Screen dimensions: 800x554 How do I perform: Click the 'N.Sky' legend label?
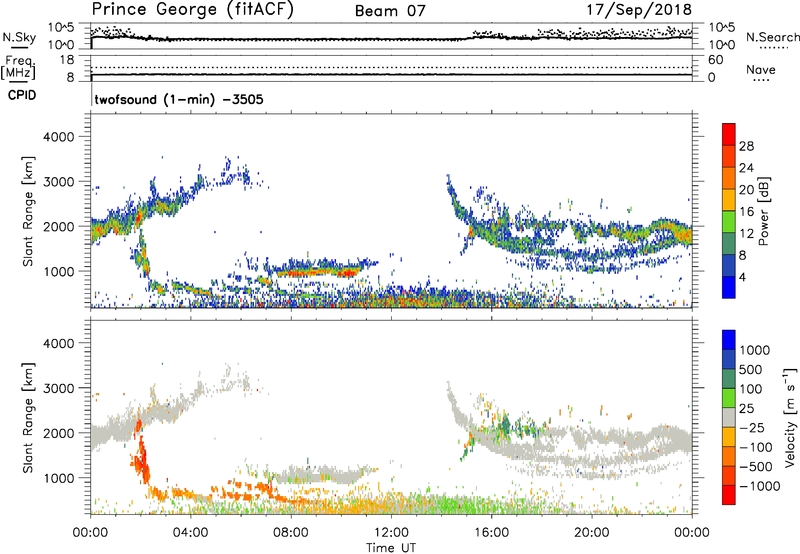(x=19, y=37)
